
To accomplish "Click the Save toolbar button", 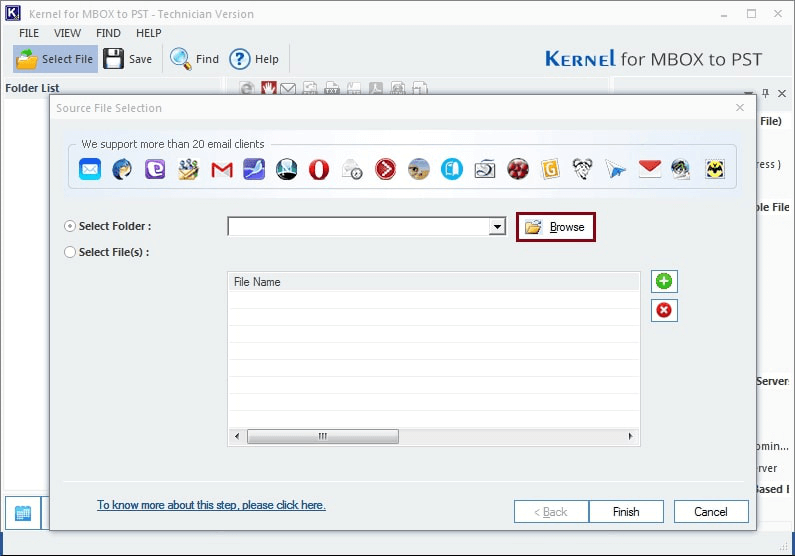I will (x=127, y=59).
